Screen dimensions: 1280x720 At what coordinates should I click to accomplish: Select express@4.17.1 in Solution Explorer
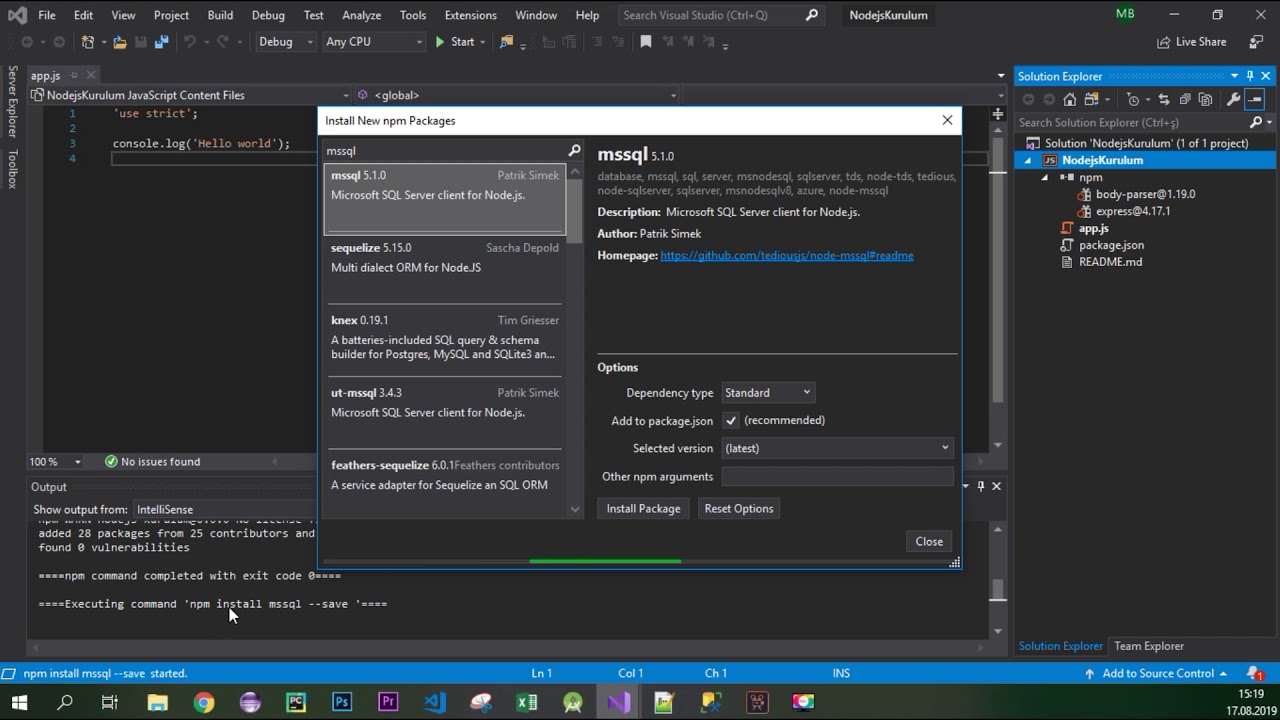pyautogui.click(x=1133, y=211)
